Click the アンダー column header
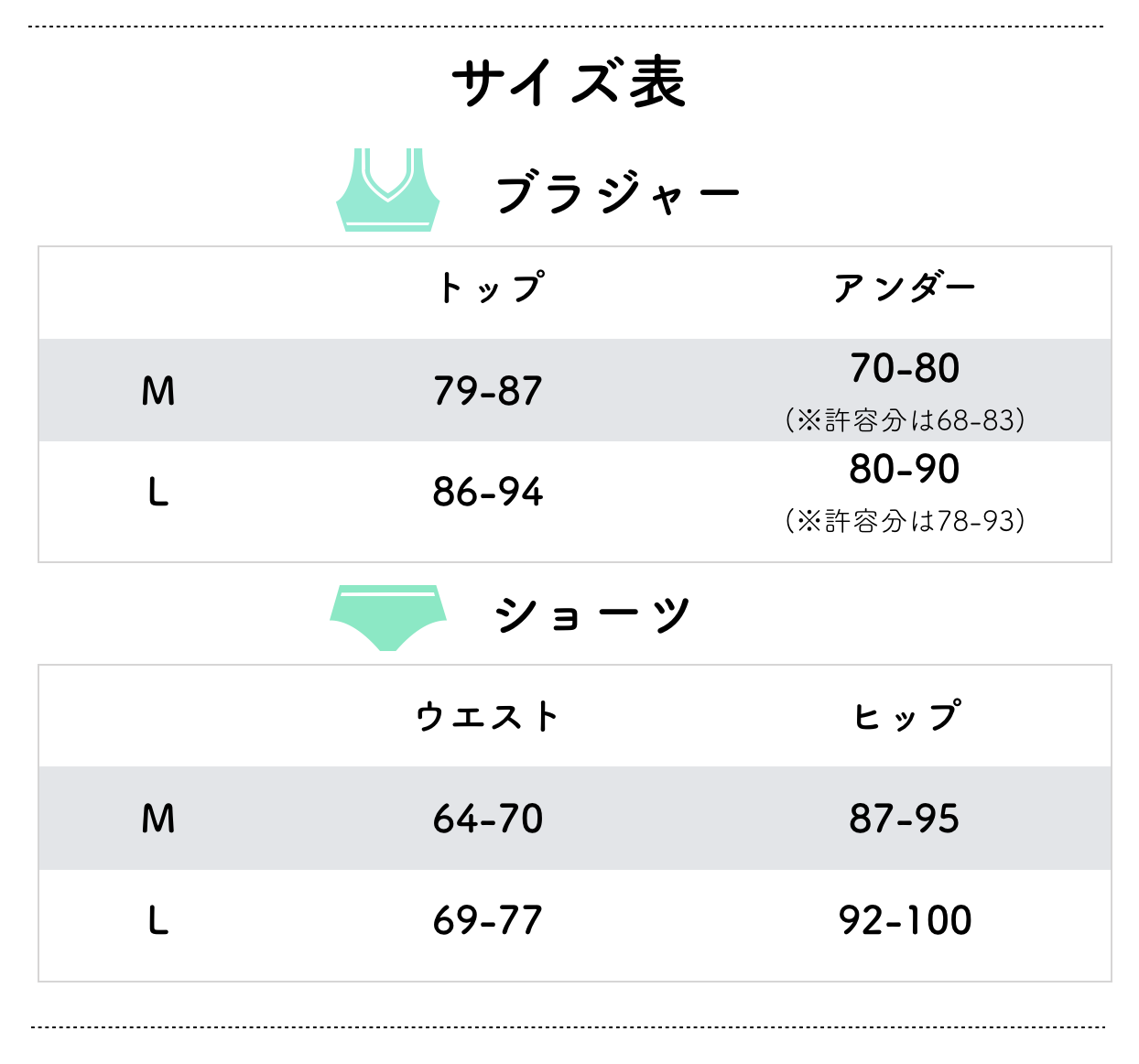Screen dimensions: 1139x1064 coord(904,288)
